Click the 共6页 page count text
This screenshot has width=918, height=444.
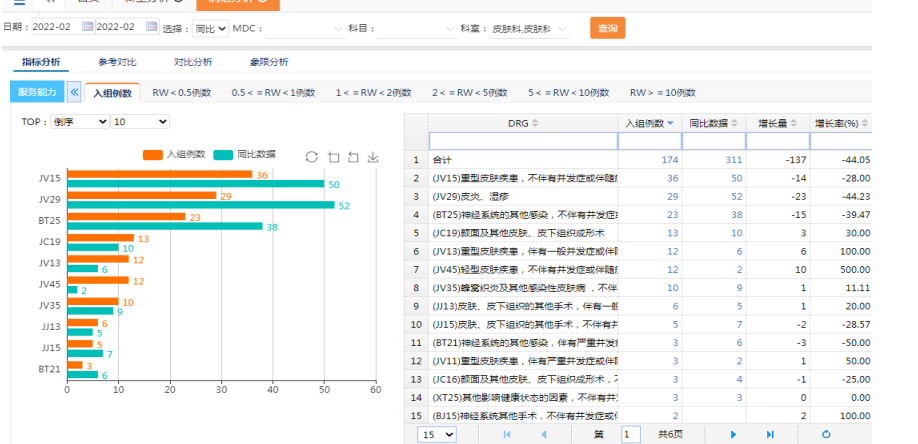click(670, 434)
